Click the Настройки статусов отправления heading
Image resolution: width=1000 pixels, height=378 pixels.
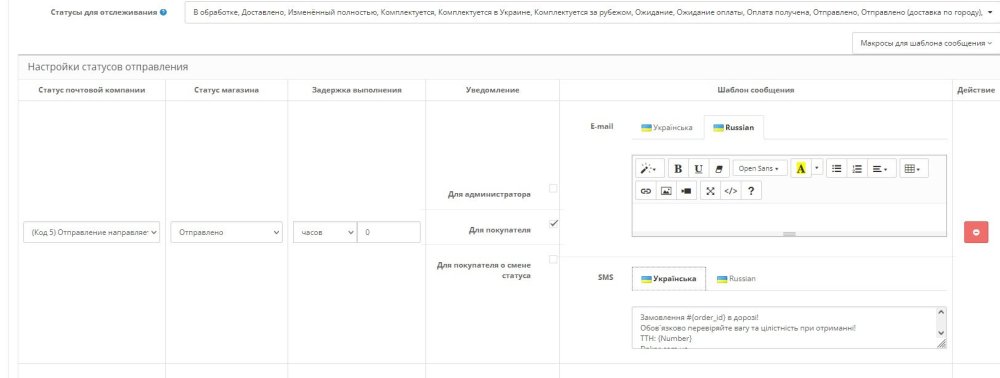pos(108,67)
